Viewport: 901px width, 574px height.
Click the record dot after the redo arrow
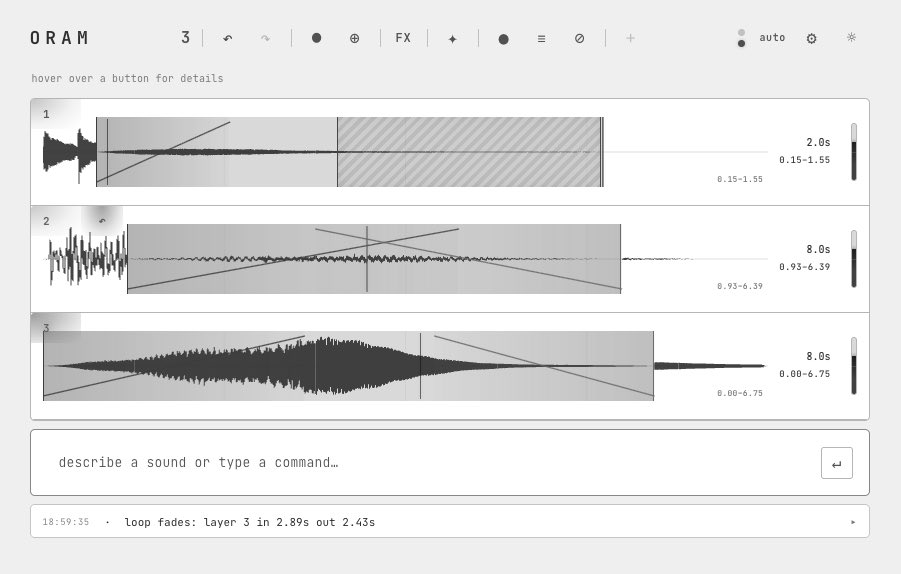(316, 38)
